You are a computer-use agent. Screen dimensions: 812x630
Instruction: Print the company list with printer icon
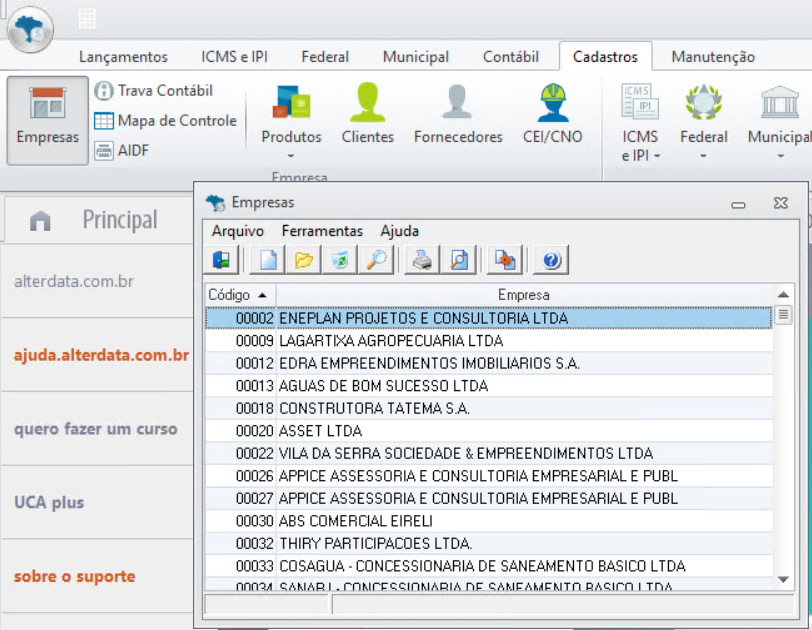coord(422,259)
